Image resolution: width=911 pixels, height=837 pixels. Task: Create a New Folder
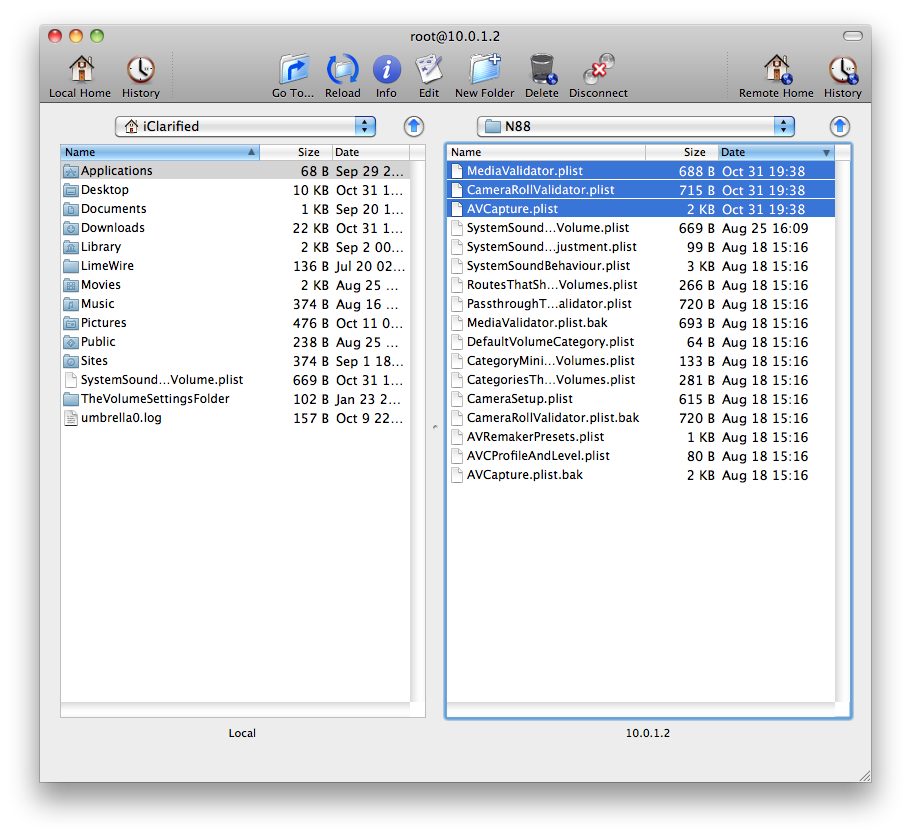coord(484,70)
